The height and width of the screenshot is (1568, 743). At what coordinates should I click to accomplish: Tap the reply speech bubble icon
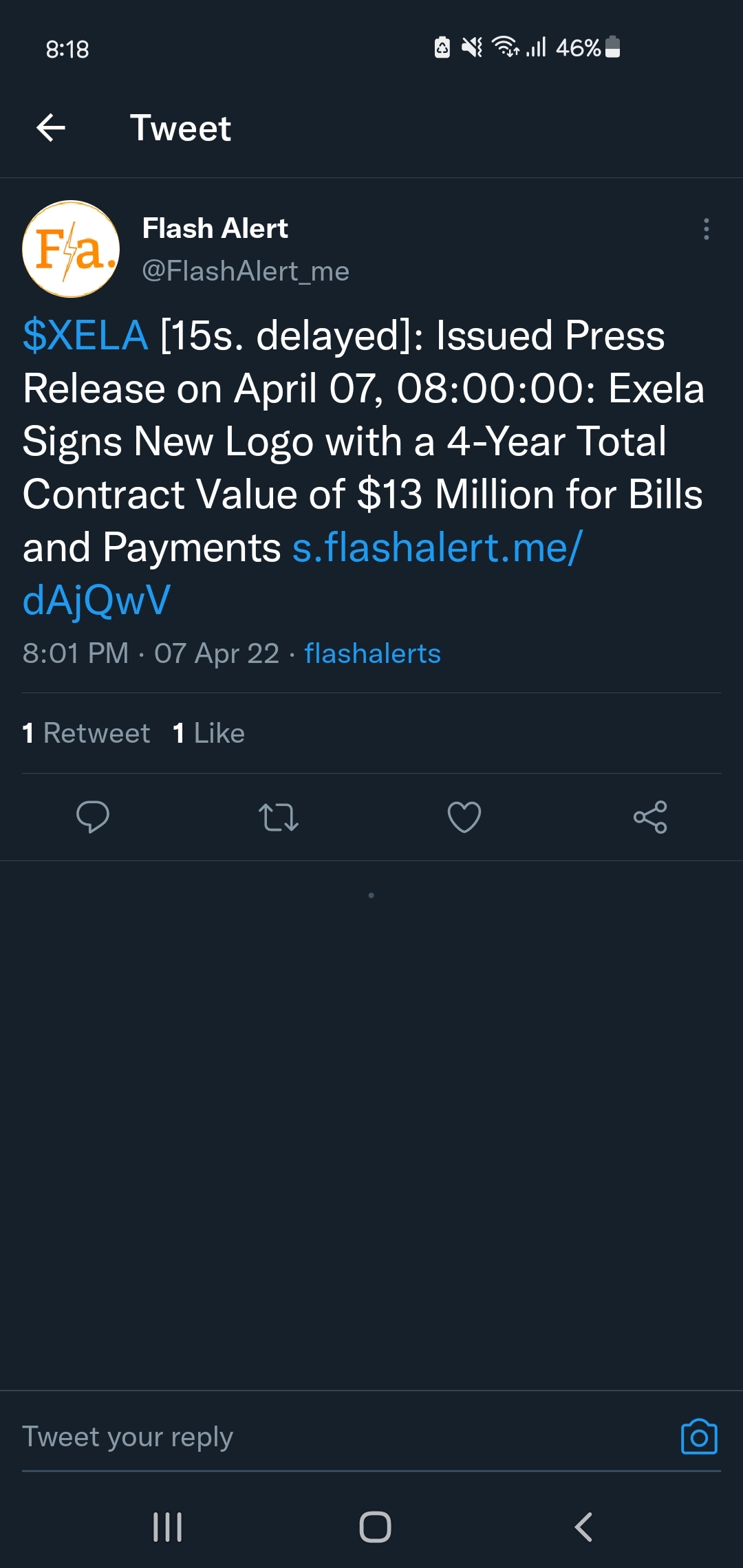click(93, 817)
